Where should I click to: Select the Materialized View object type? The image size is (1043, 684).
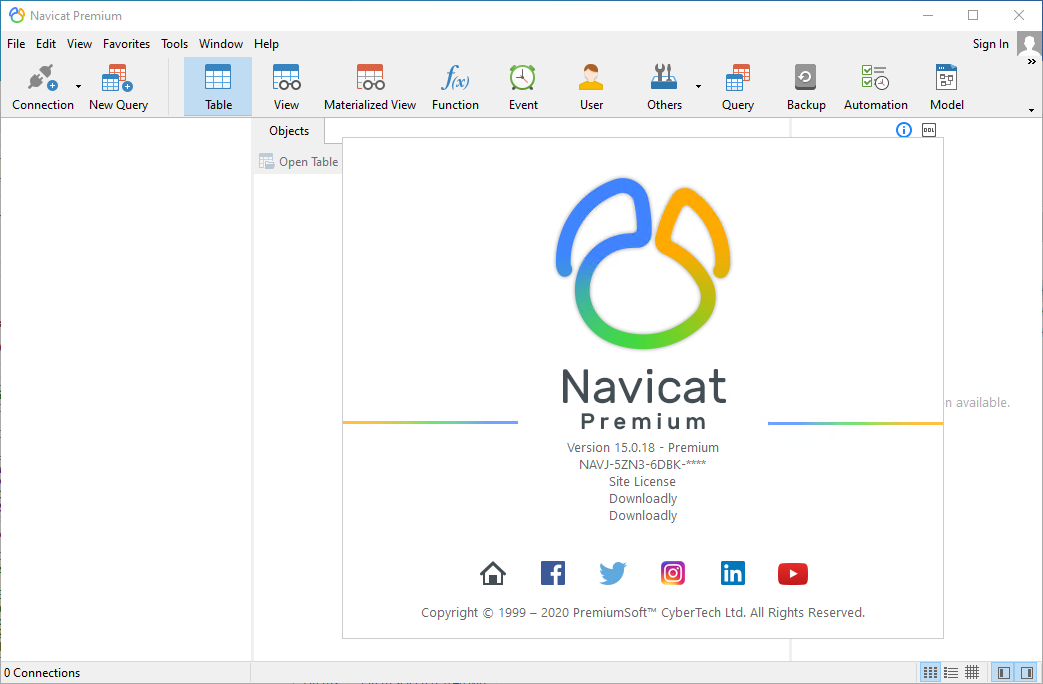[370, 86]
